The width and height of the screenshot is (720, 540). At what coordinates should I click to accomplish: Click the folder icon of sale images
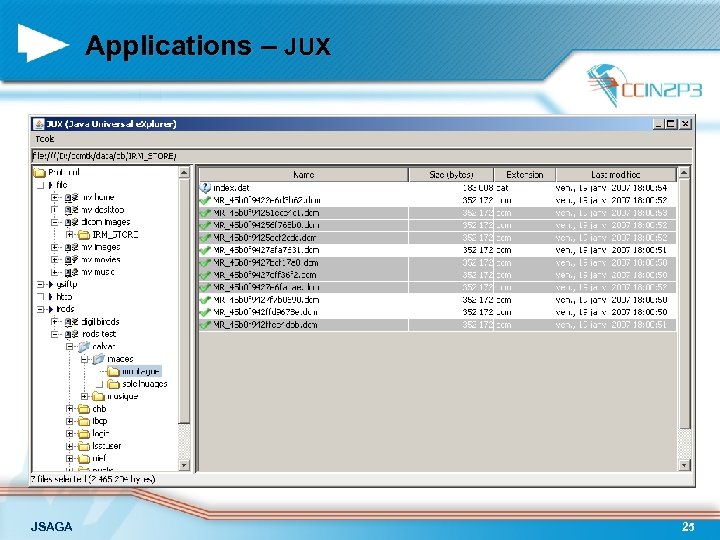(x=113, y=384)
